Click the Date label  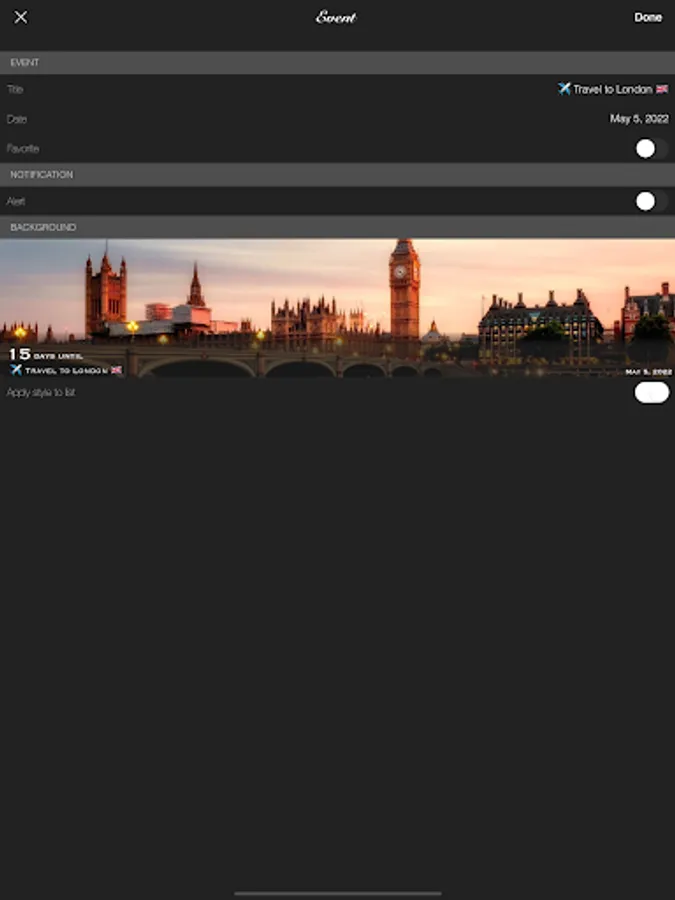tap(17, 119)
